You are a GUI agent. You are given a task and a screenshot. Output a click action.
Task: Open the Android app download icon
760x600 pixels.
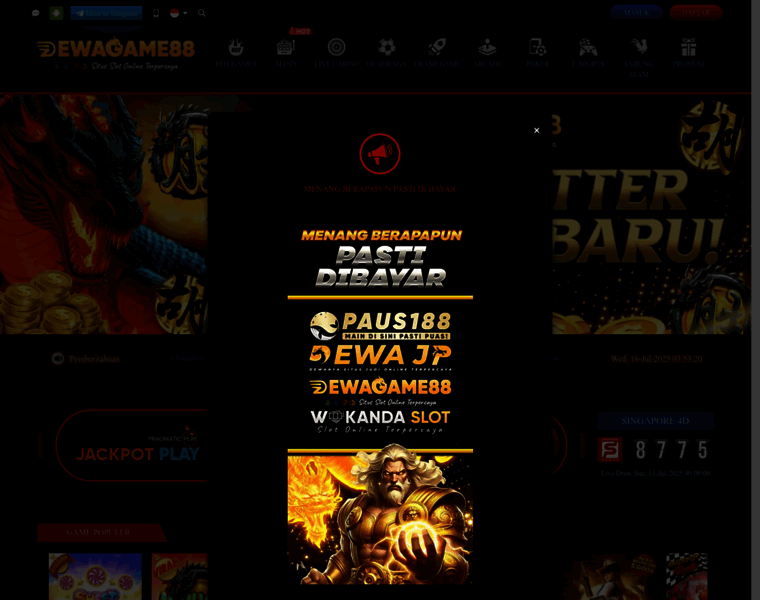click(x=56, y=13)
